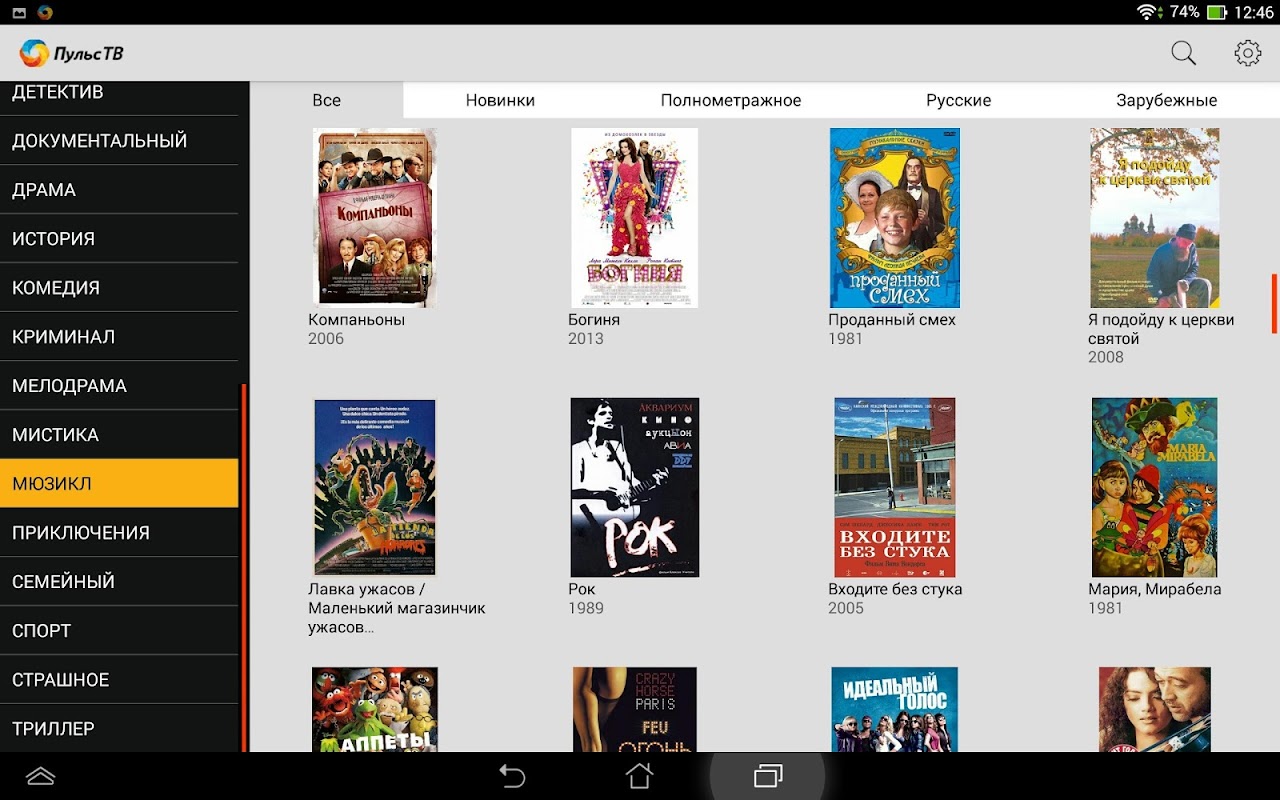1280x800 pixels.
Task: Tap year 2006 under Компаньоны
Action: [x=326, y=339]
